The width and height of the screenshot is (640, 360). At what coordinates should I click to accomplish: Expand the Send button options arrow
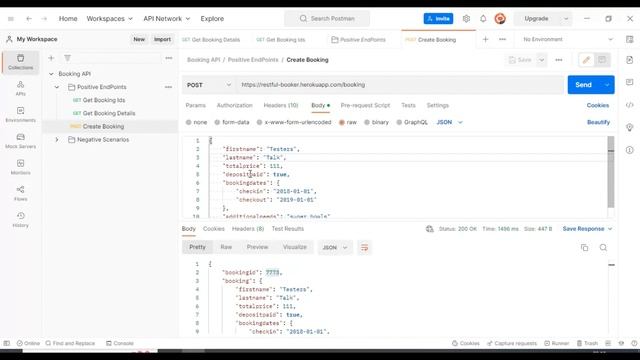click(607, 85)
